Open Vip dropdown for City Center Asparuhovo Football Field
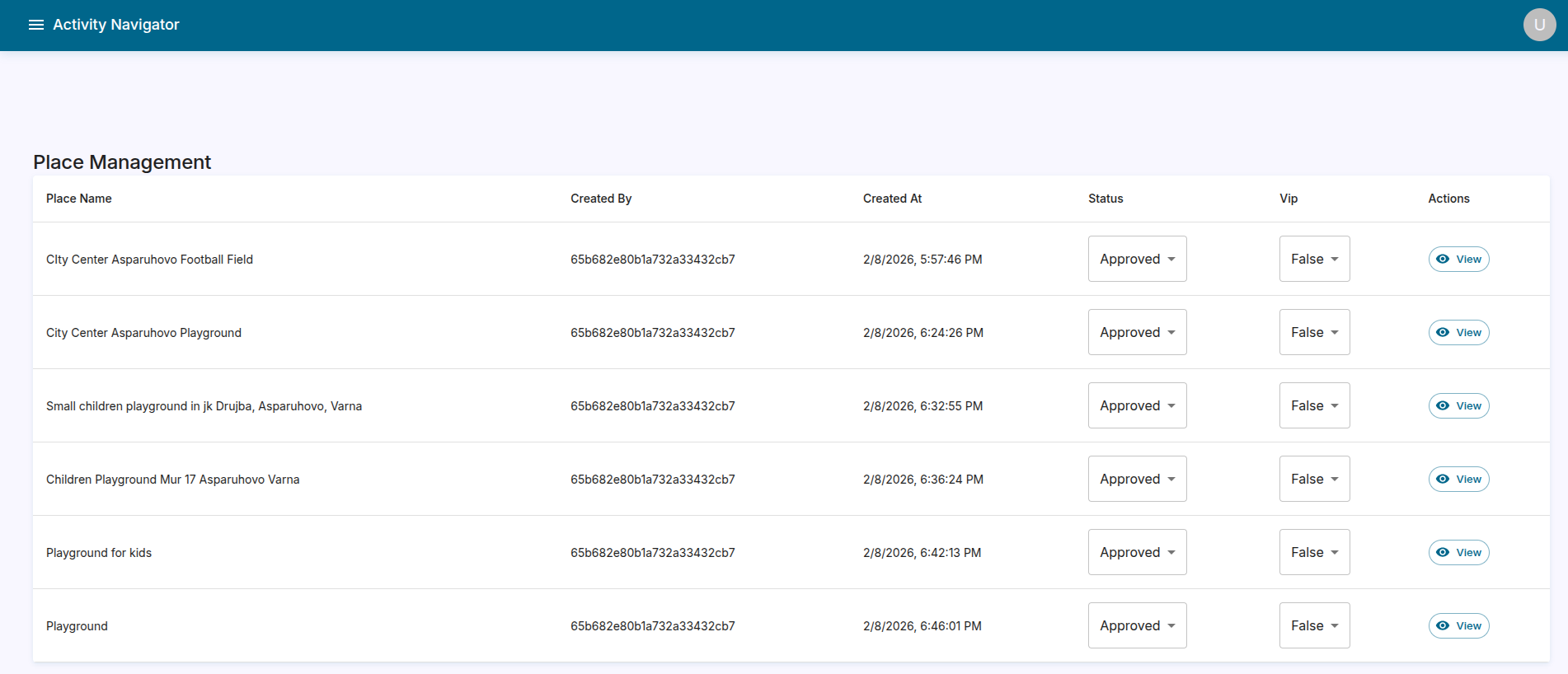 [1314, 259]
